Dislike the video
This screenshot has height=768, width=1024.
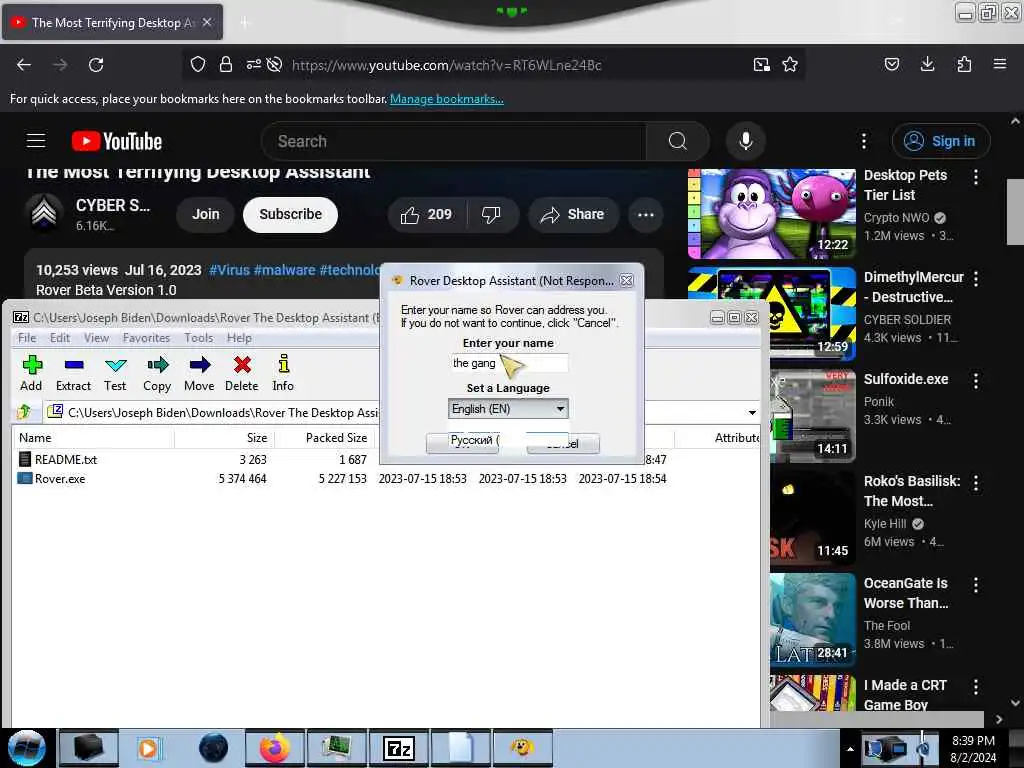point(491,214)
